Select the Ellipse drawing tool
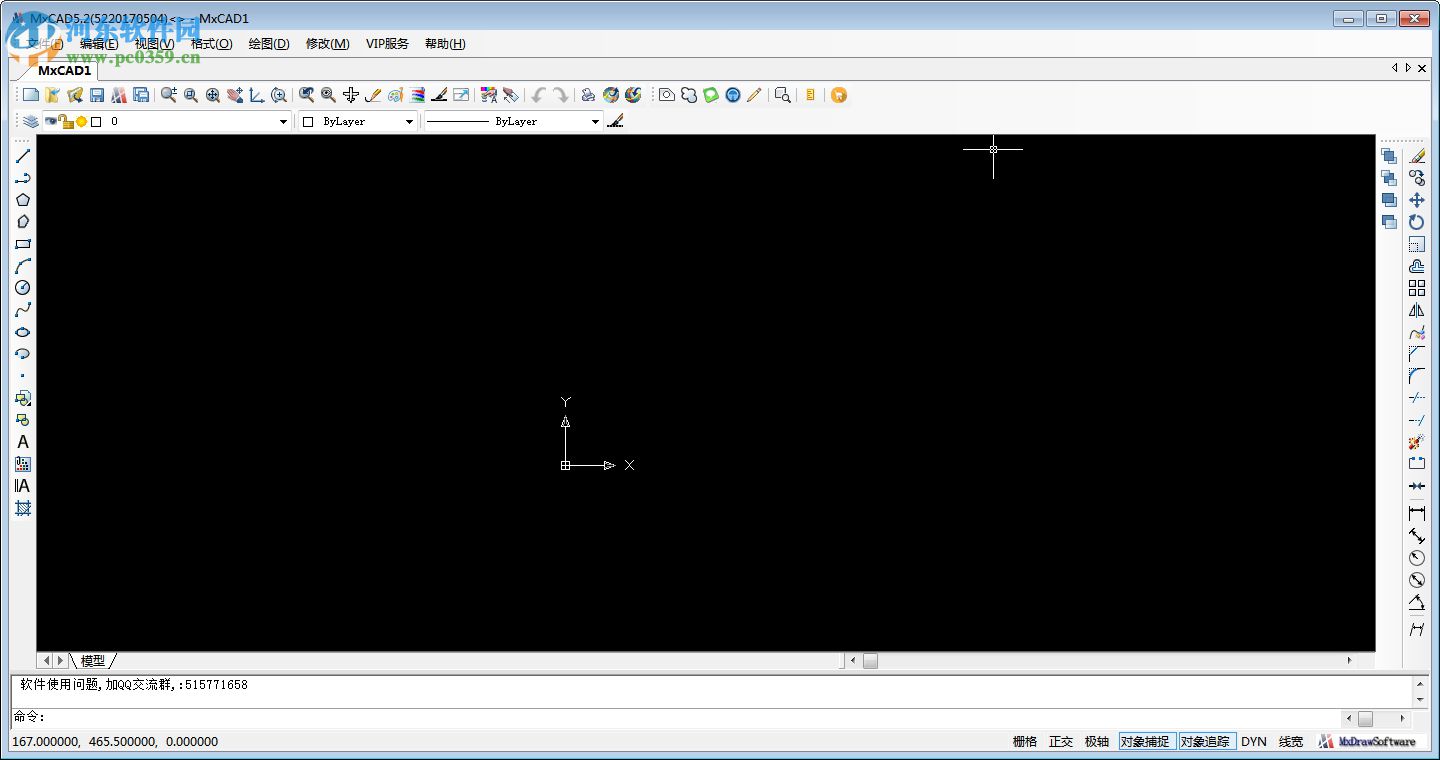This screenshot has height=760, width=1440. [x=22, y=332]
